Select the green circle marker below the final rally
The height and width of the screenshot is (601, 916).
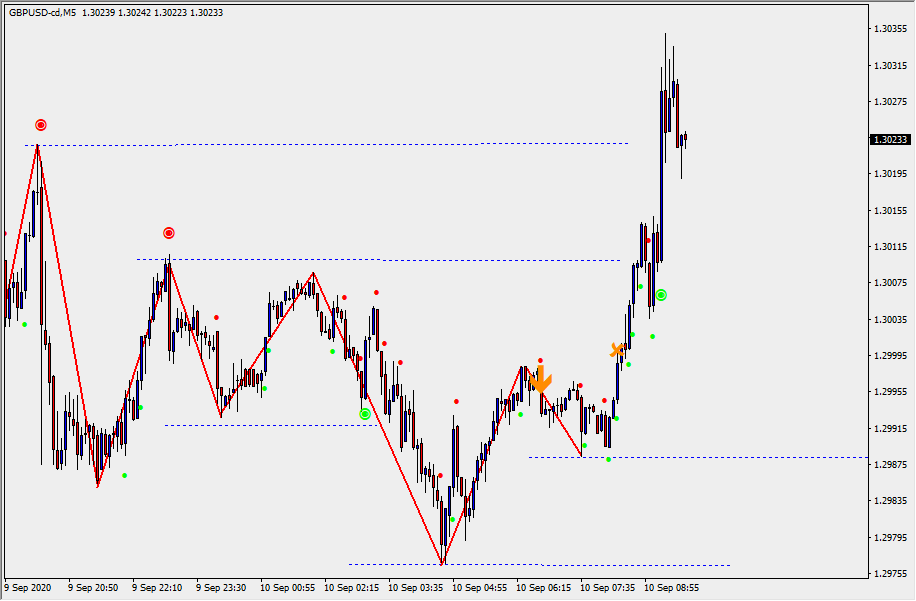tap(661, 295)
